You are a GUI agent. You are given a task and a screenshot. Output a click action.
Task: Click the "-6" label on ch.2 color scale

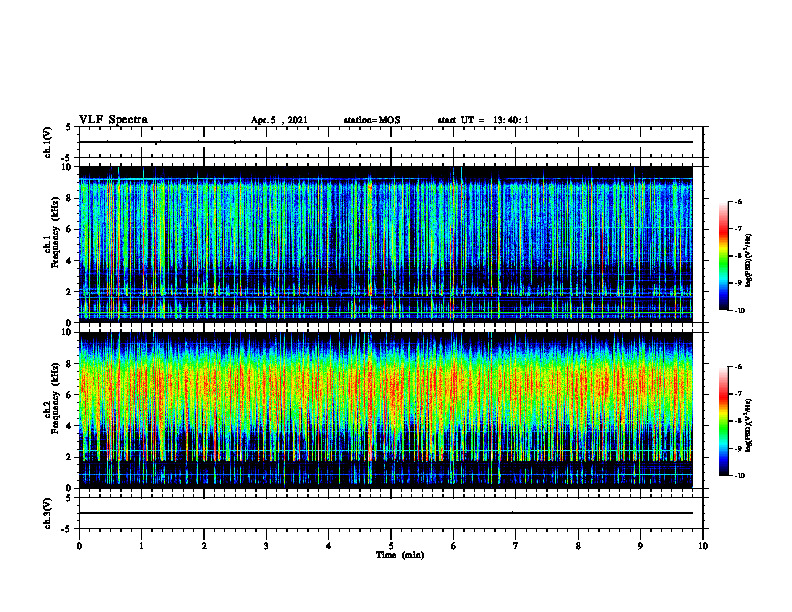[738, 367]
